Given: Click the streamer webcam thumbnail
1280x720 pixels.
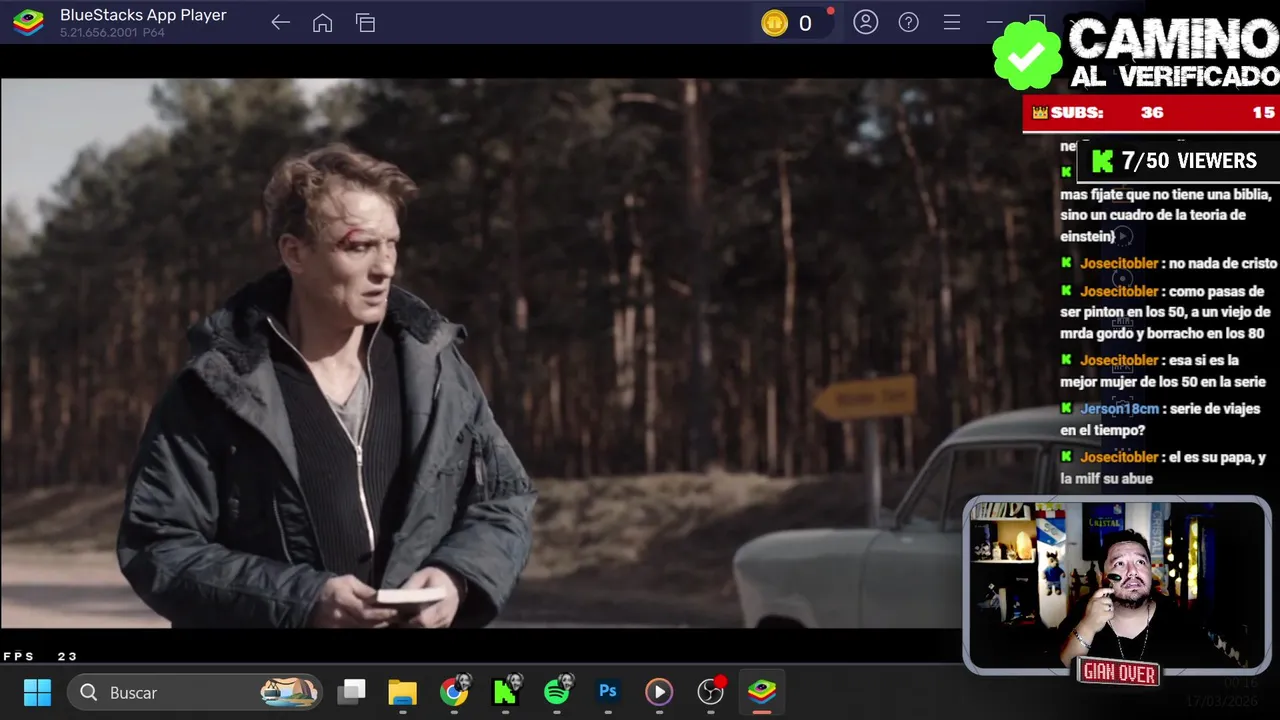Looking at the screenshot, I should 1116,585.
